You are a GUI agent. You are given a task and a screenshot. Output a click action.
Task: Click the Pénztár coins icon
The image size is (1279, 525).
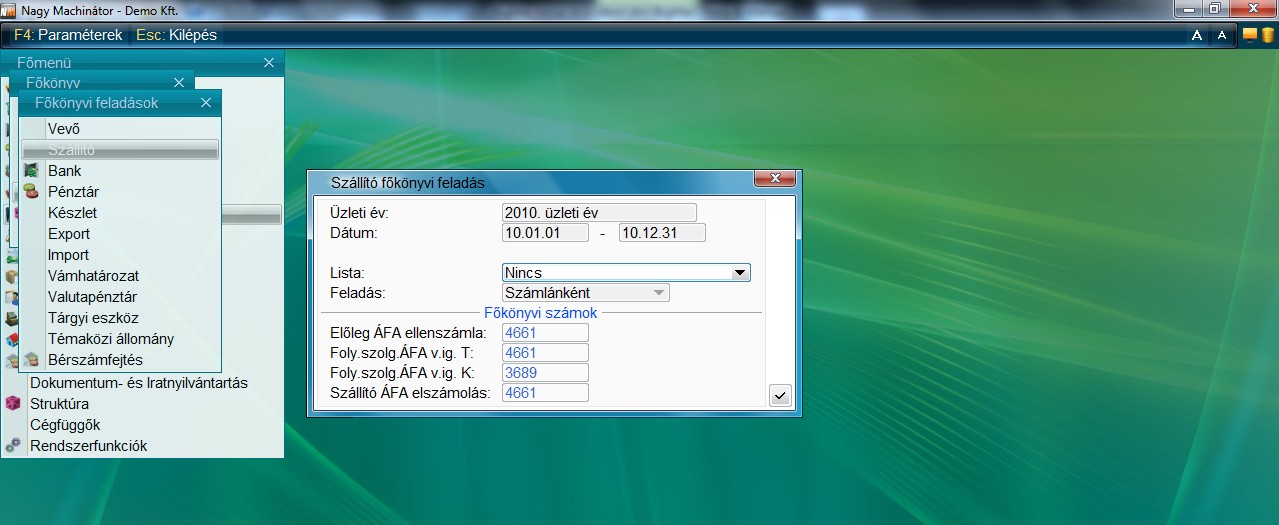32,192
